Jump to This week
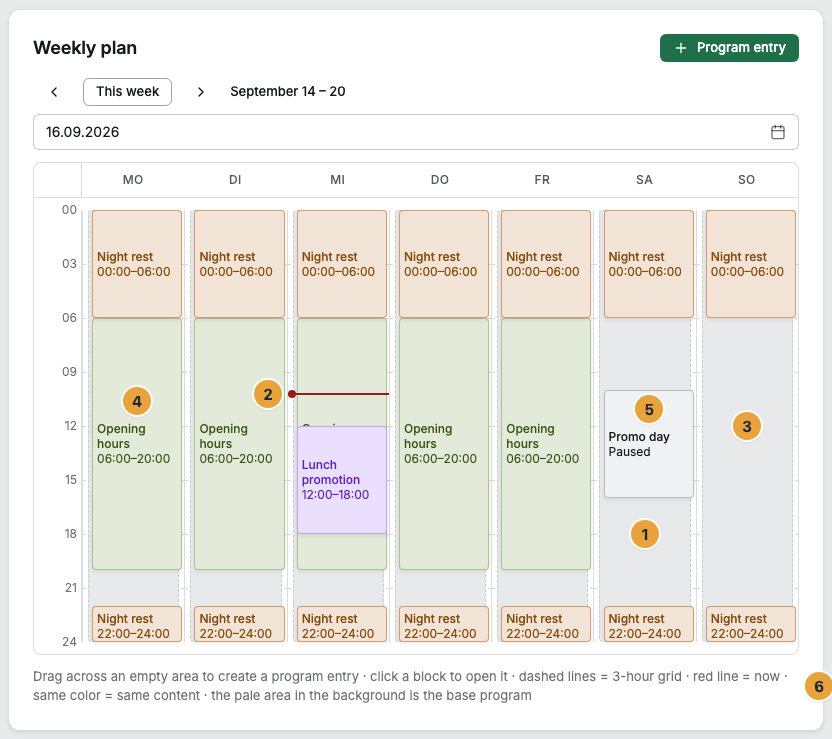The image size is (832, 739). (x=127, y=92)
